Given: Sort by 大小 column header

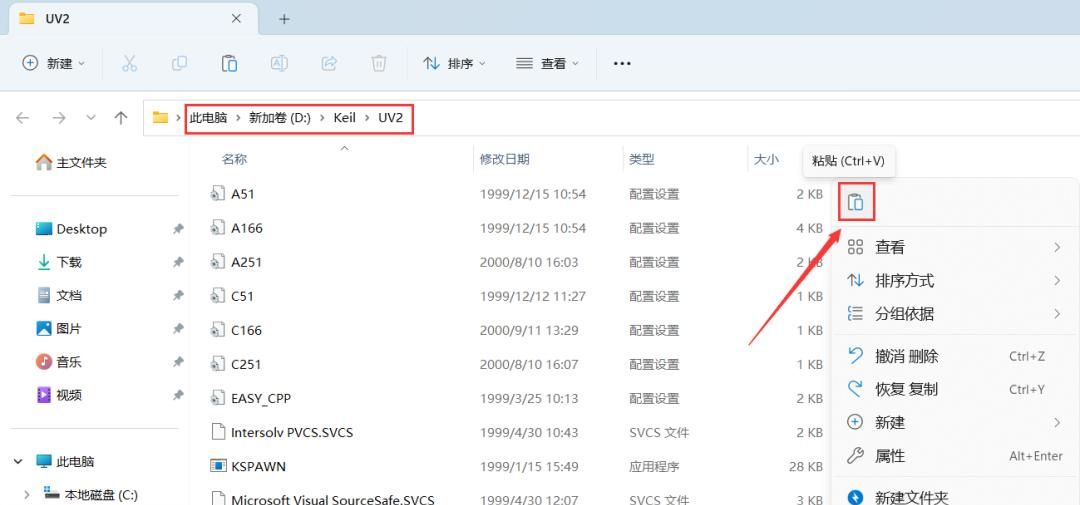Looking at the screenshot, I should point(766,159).
